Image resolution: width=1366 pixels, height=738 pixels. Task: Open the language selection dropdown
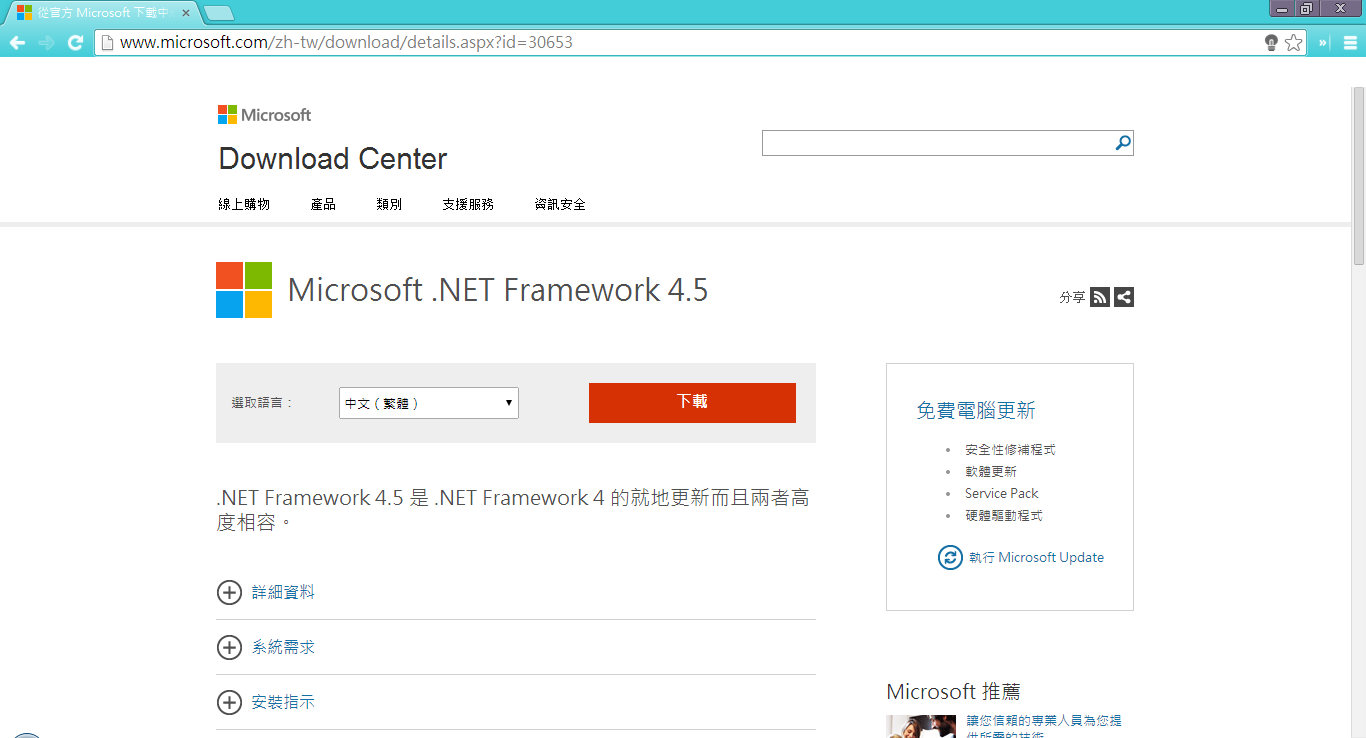pos(429,403)
